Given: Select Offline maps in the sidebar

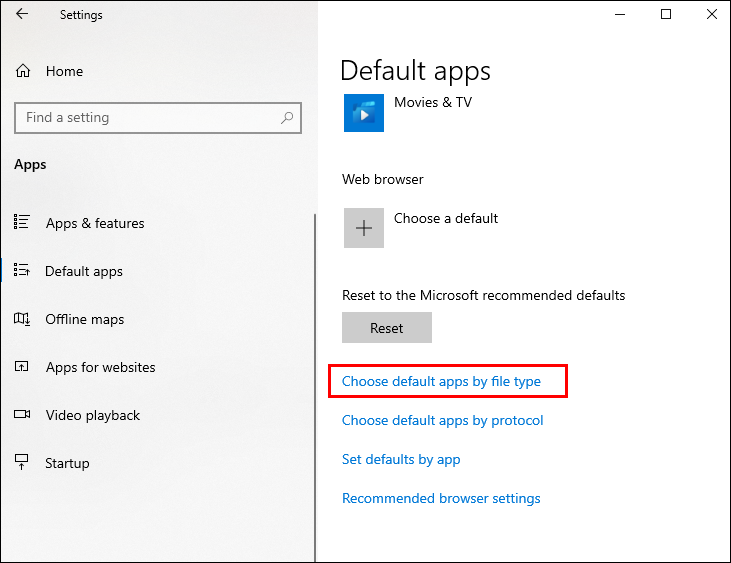Looking at the screenshot, I should point(85,319).
